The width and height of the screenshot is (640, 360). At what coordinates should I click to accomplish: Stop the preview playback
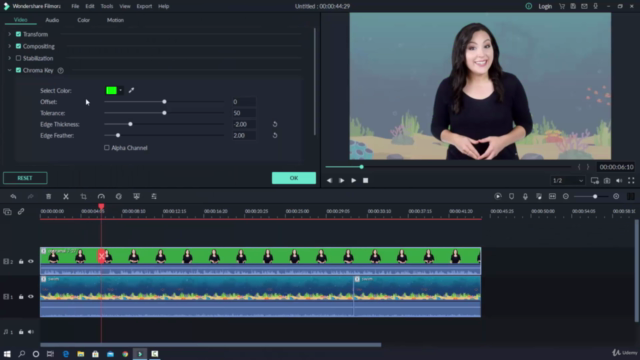366,180
